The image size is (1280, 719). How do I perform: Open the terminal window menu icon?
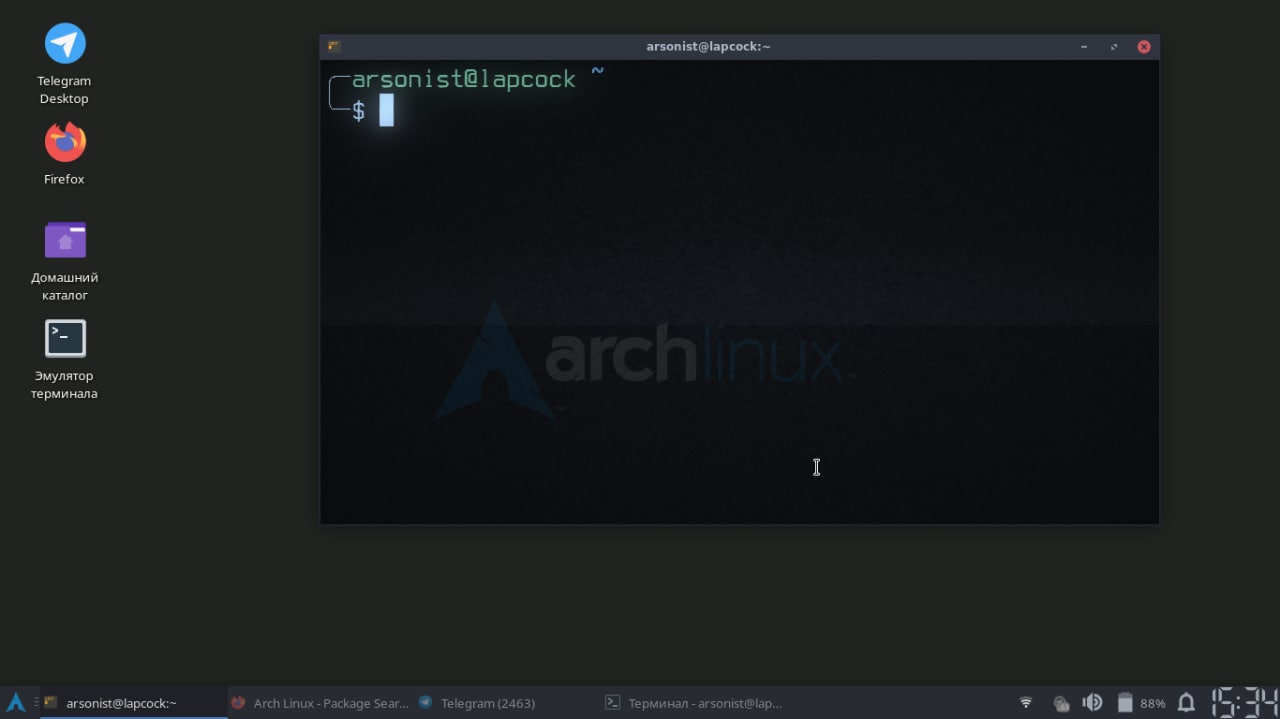(x=334, y=46)
